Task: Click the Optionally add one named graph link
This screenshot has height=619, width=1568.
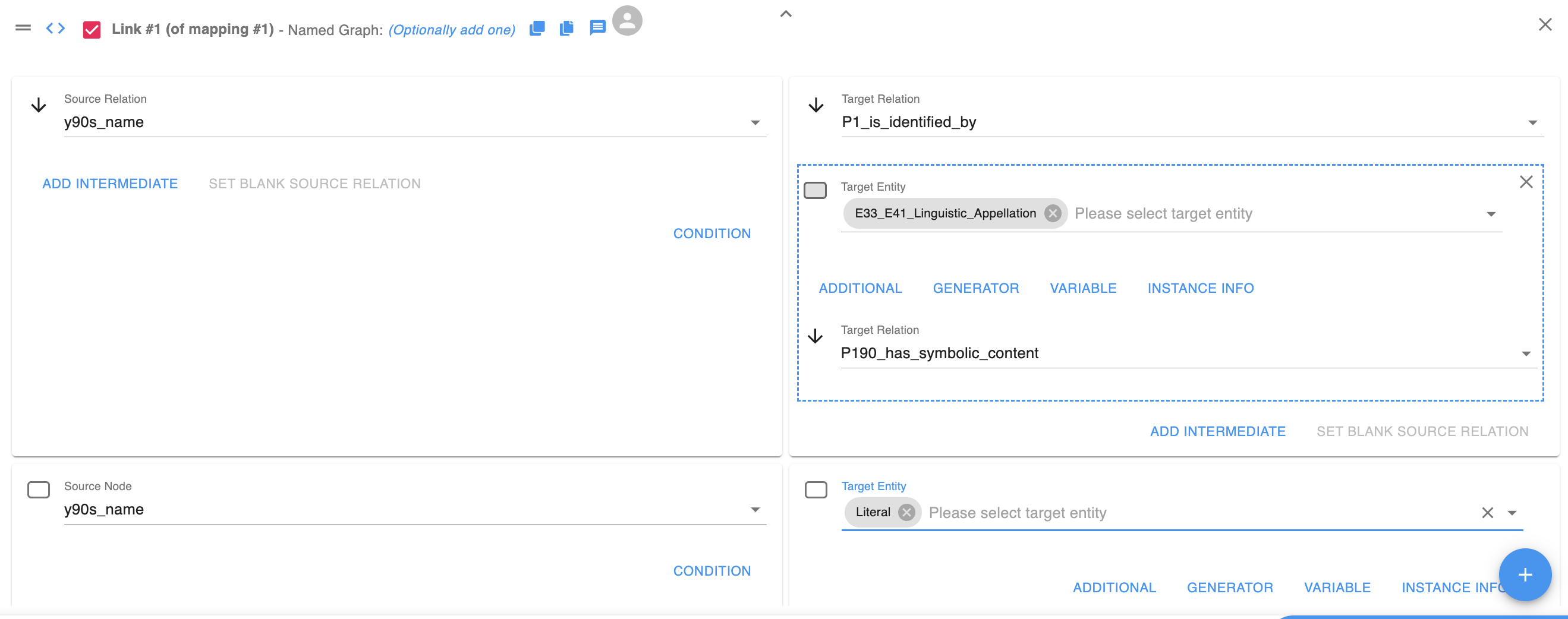Action: tap(452, 30)
